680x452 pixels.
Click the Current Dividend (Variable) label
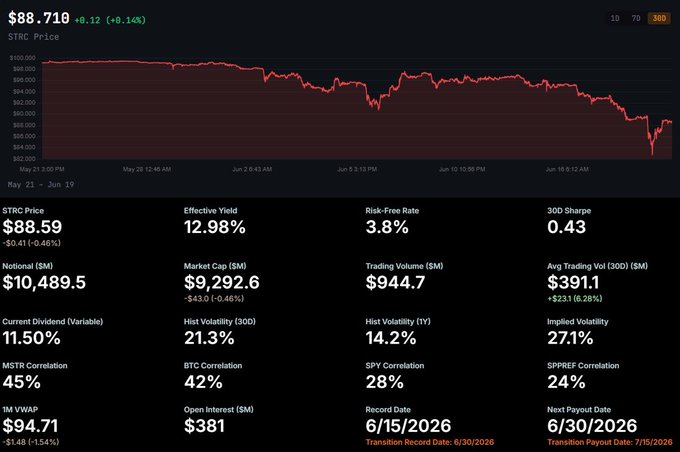click(52, 322)
